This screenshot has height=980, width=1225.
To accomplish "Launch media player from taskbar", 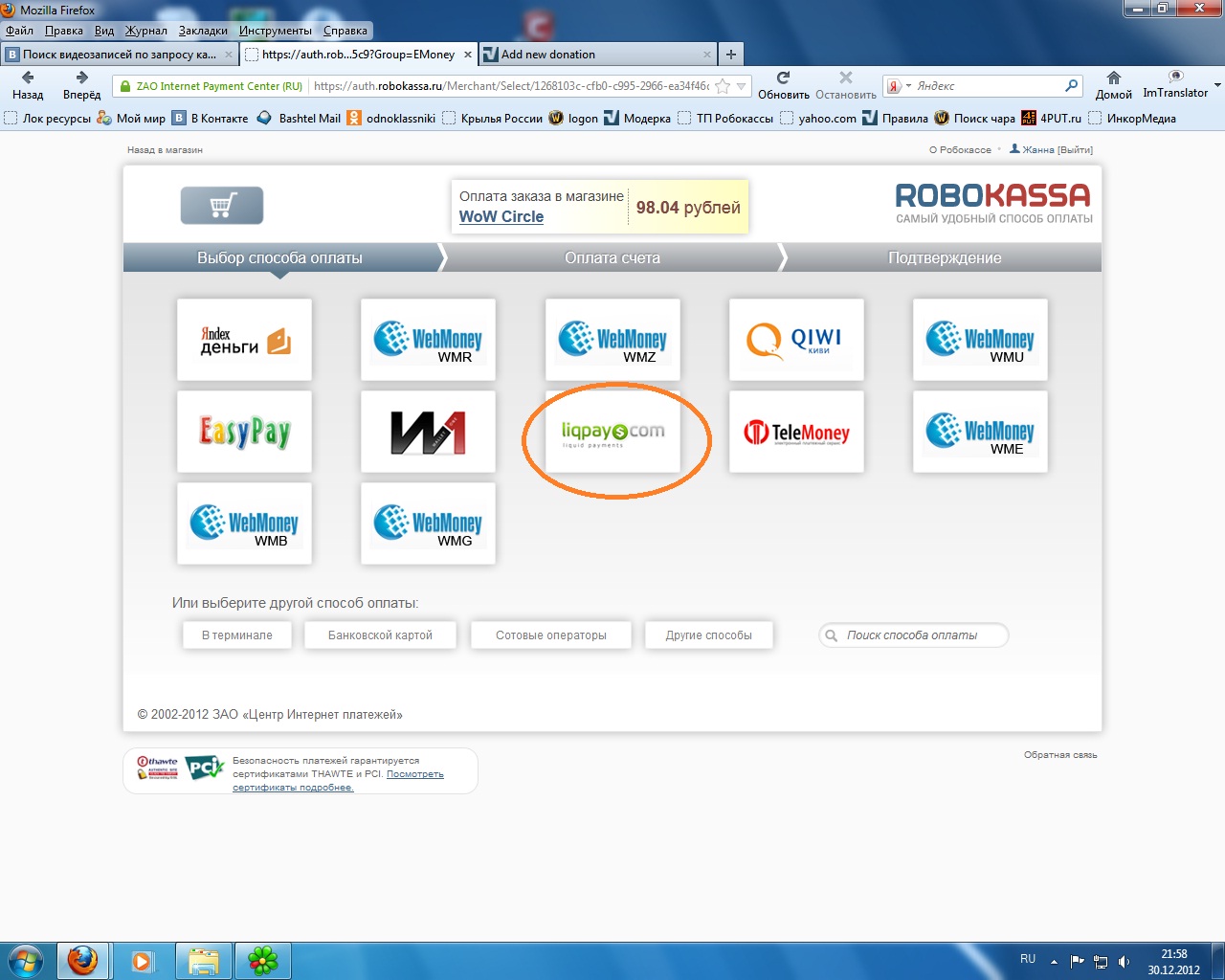I will pyautogui.click(x=143, y=960).
